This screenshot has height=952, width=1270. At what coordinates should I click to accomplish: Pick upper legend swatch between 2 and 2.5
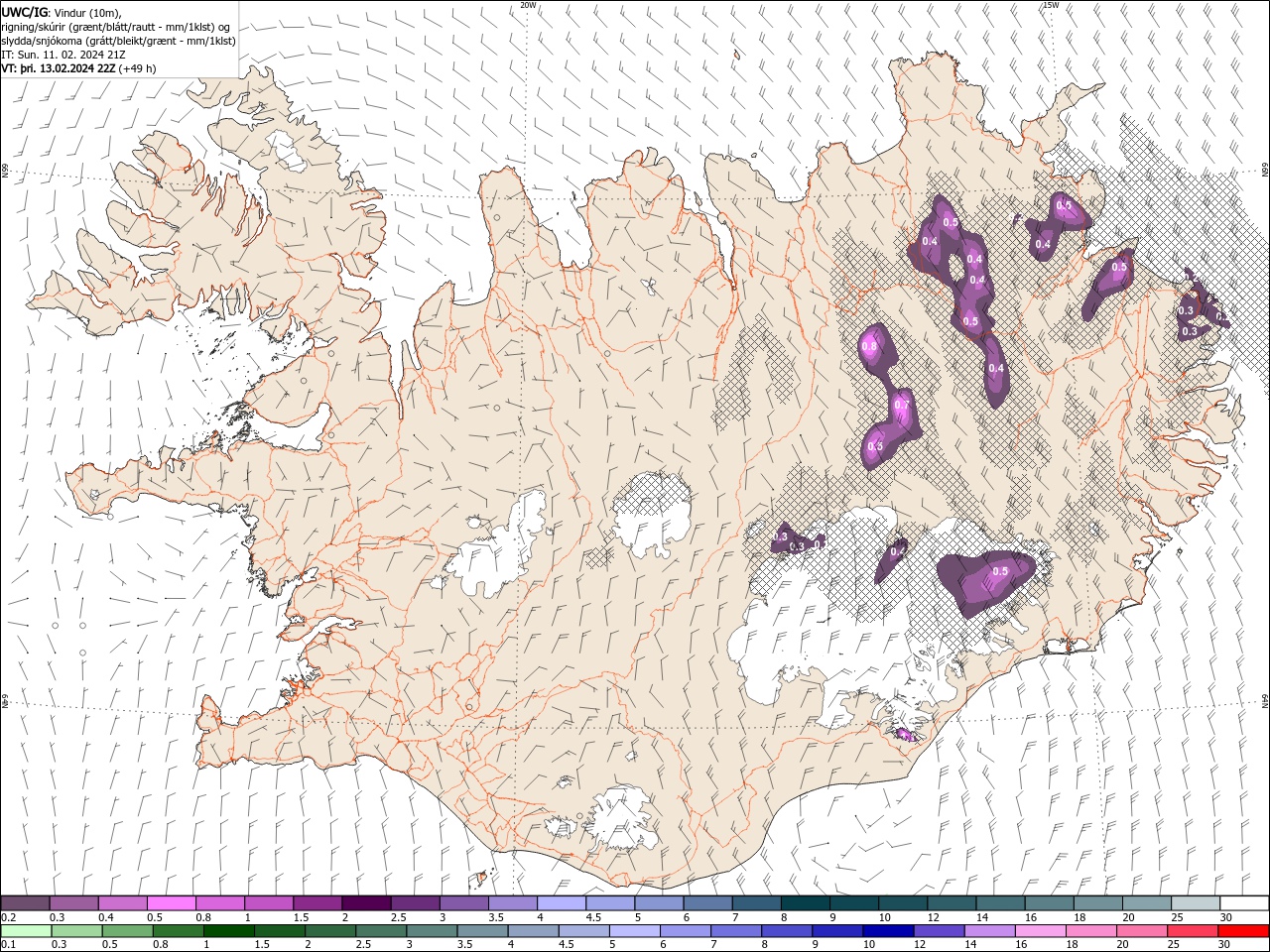point(366,903)
